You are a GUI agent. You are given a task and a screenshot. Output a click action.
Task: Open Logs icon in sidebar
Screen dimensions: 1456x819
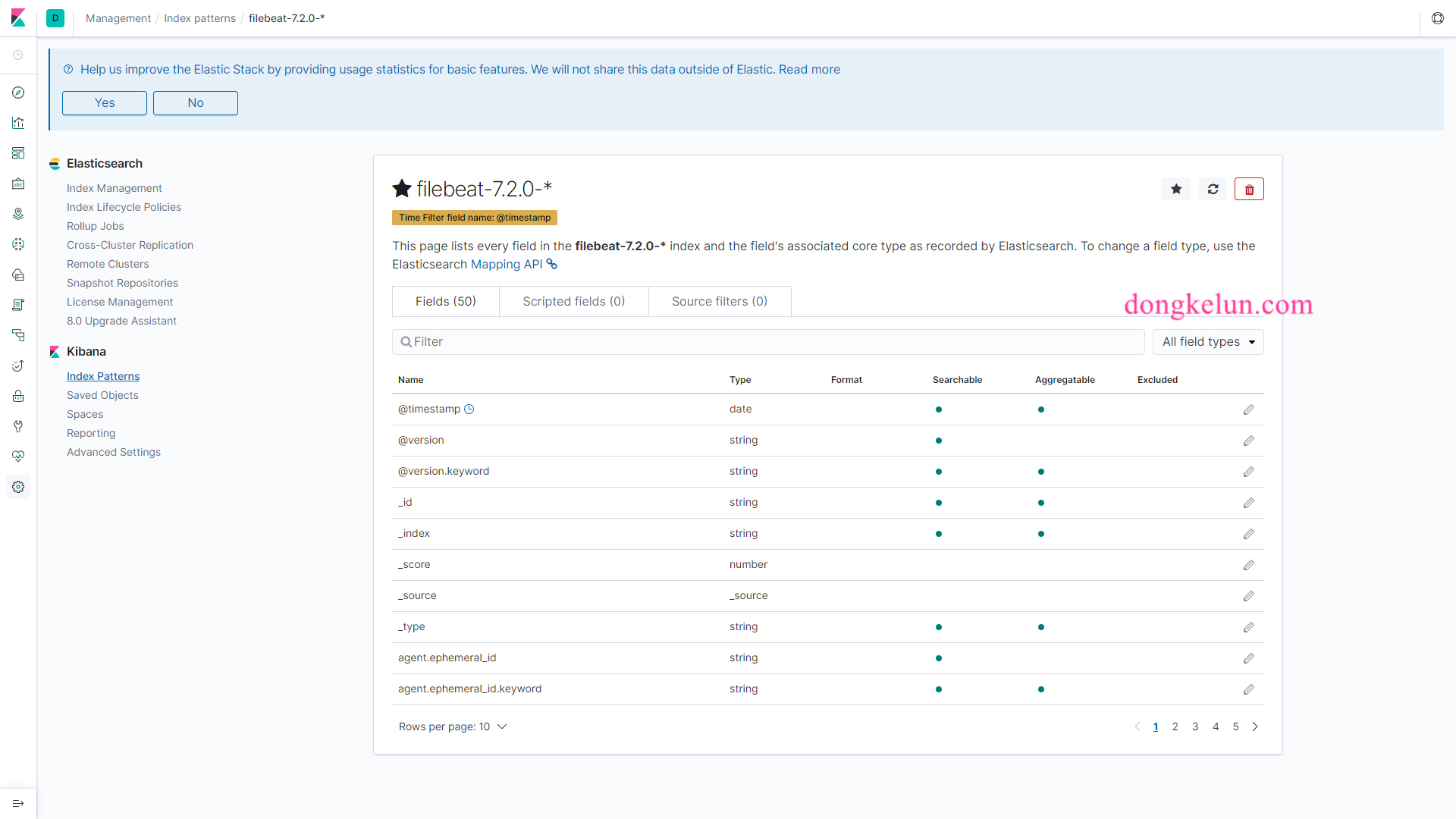tap(18, 305)
